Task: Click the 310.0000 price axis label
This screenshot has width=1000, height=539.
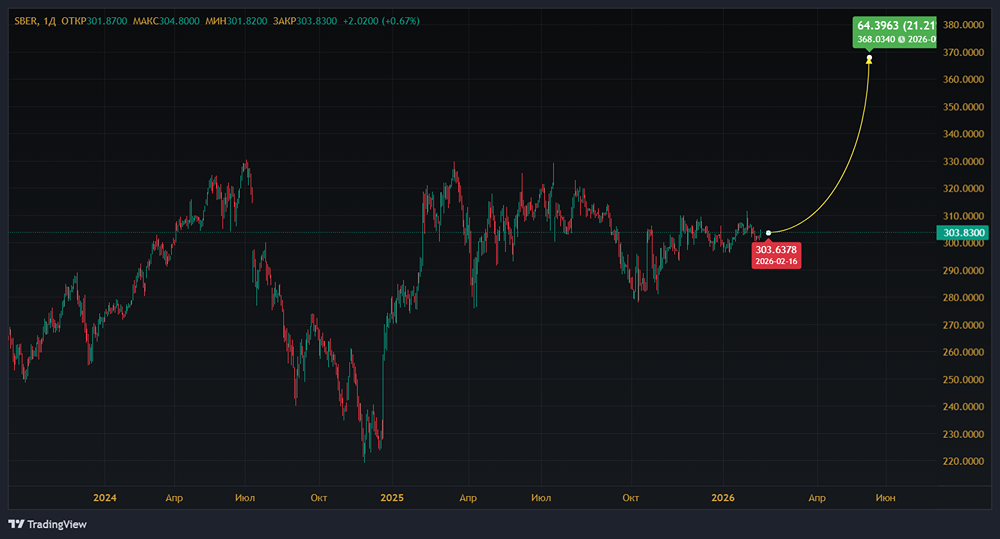Action: (963, 216)
